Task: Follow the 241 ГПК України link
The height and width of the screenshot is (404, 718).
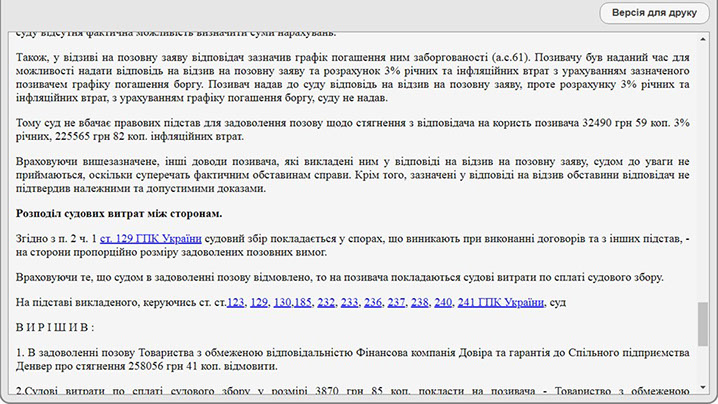Action: tap(500, 302)
